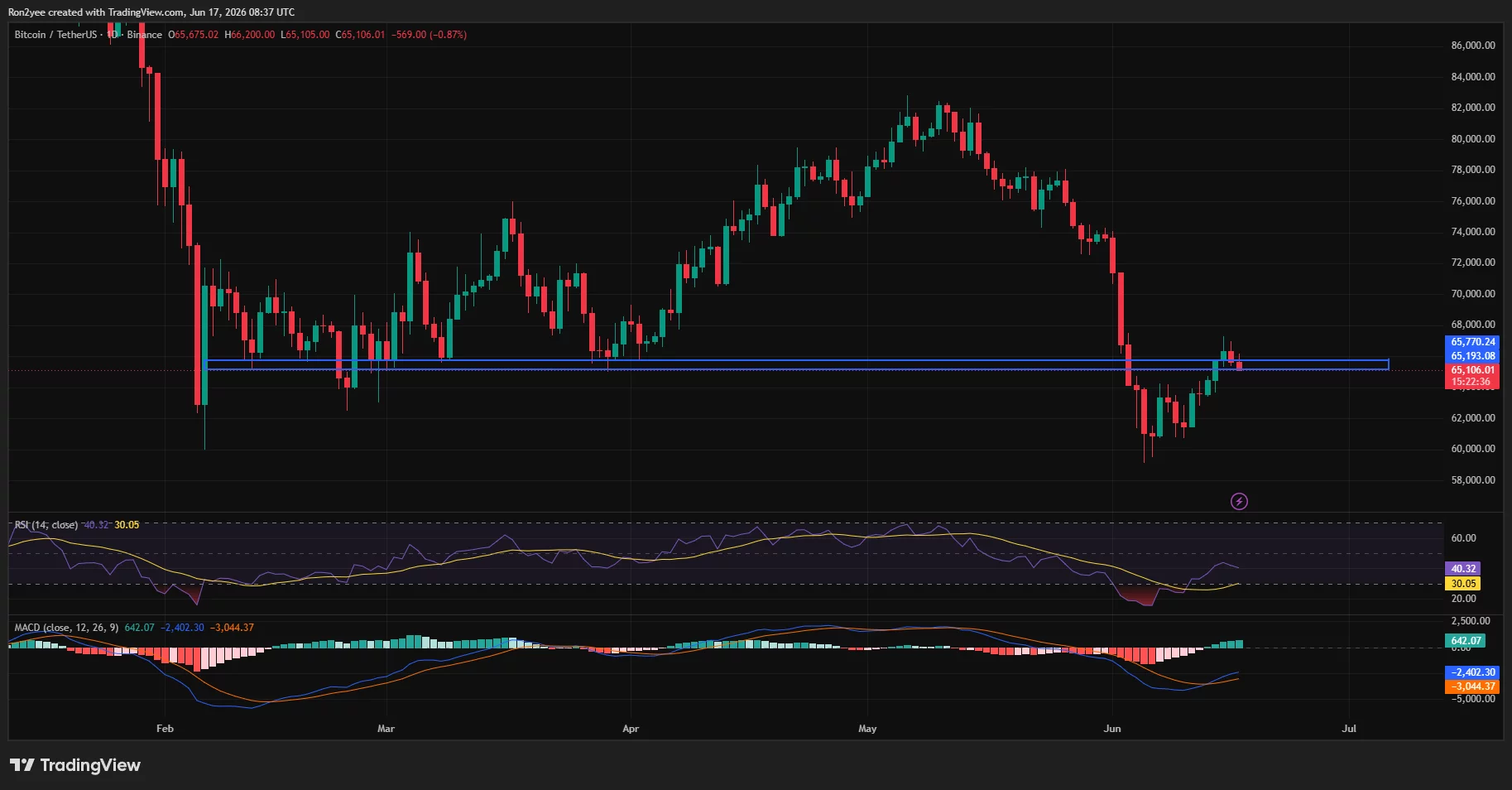Click the red 65,106.01 last price tag
Screen dimensions: 1512x790
[1473, 370]
